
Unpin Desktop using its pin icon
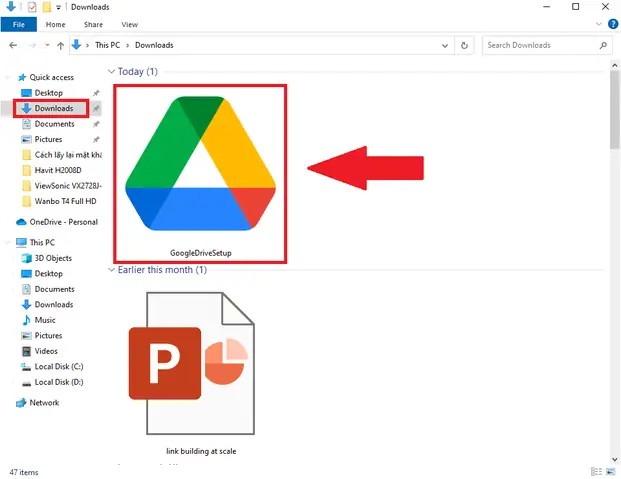coord(96,93)
